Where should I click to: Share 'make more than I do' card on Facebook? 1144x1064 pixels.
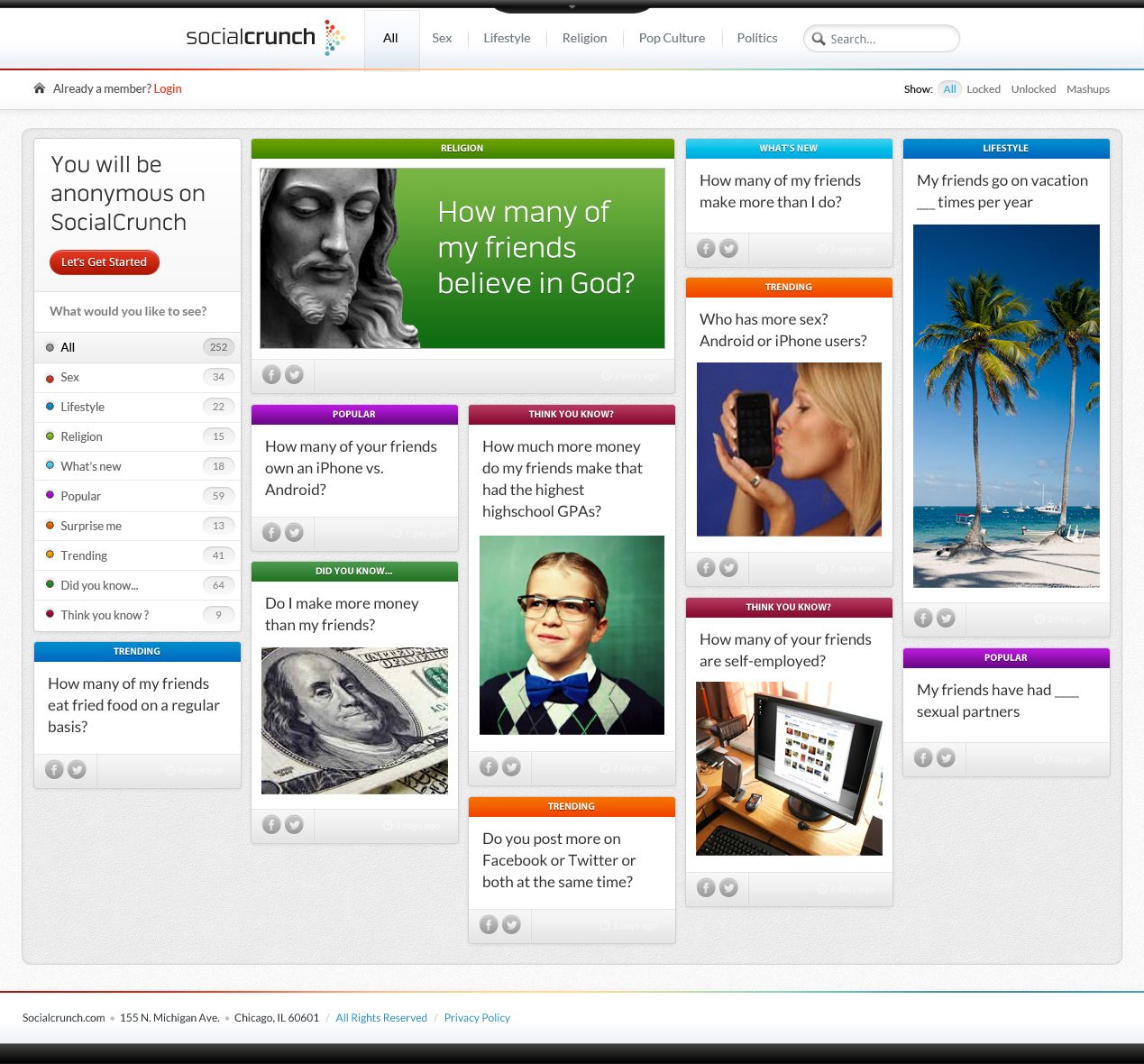[706, 249]
